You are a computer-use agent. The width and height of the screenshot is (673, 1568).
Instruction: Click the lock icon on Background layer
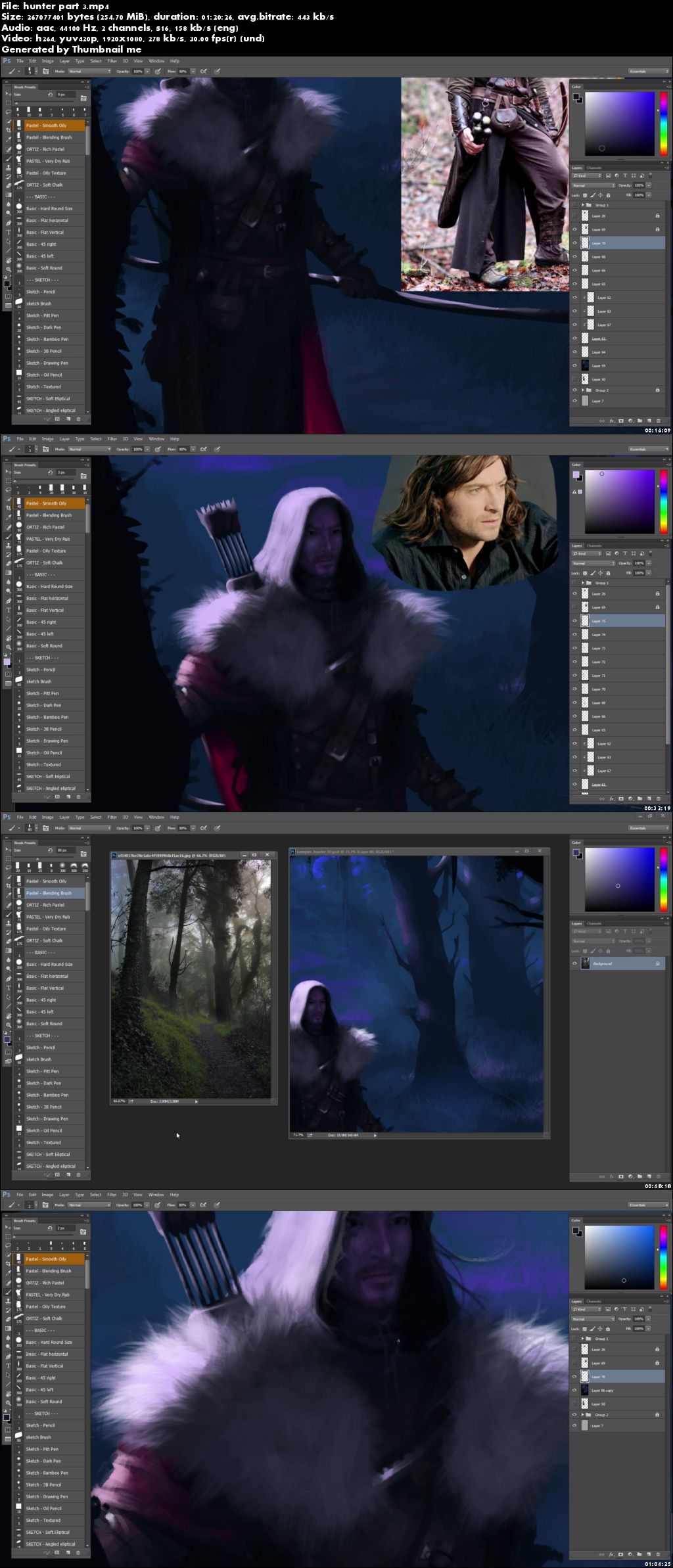[657, 963]
